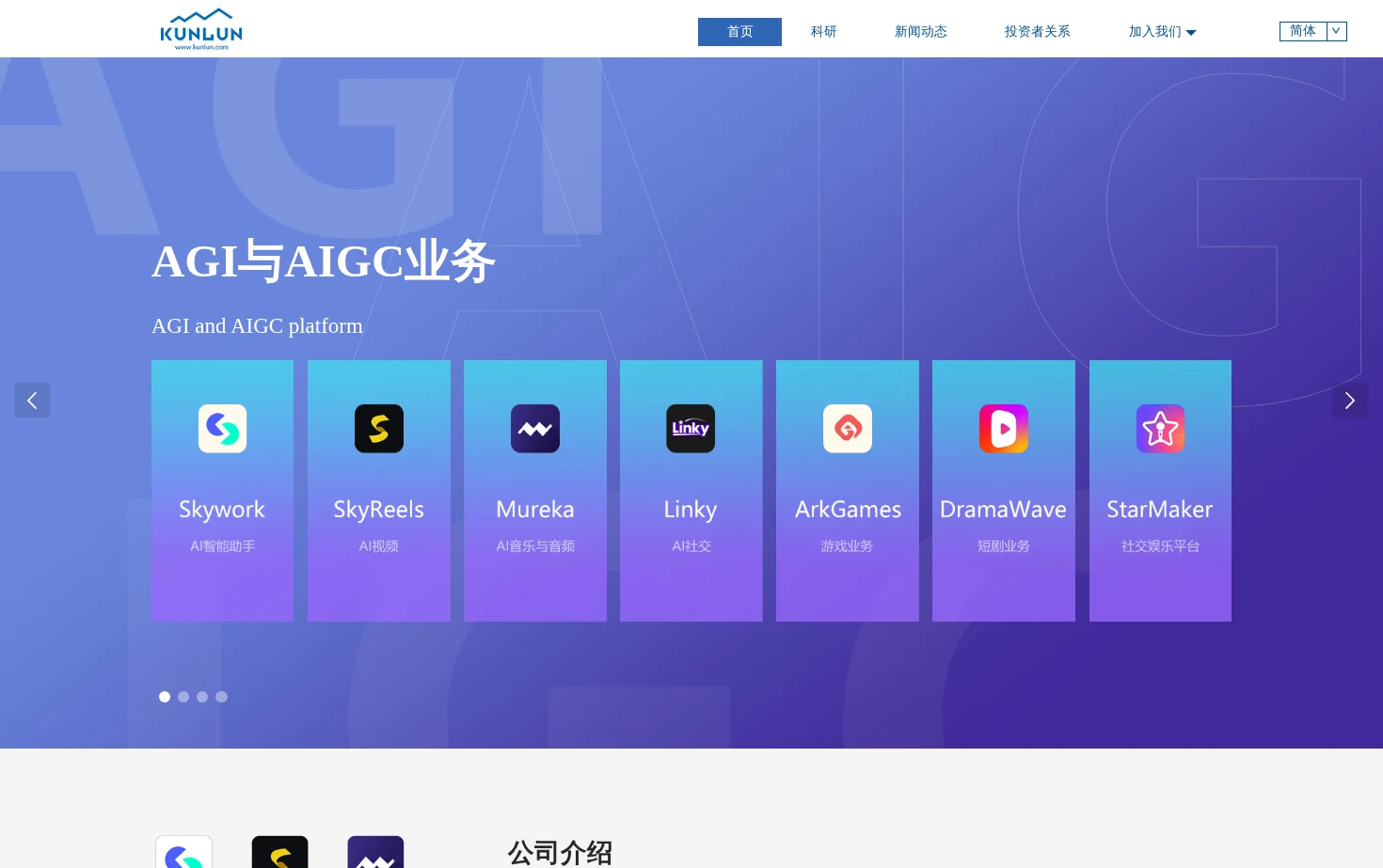The height and width of the screenshot is (868, 1383).
Task: Click the Mureka thumbnail below the banner
Action: click(375, 852)
